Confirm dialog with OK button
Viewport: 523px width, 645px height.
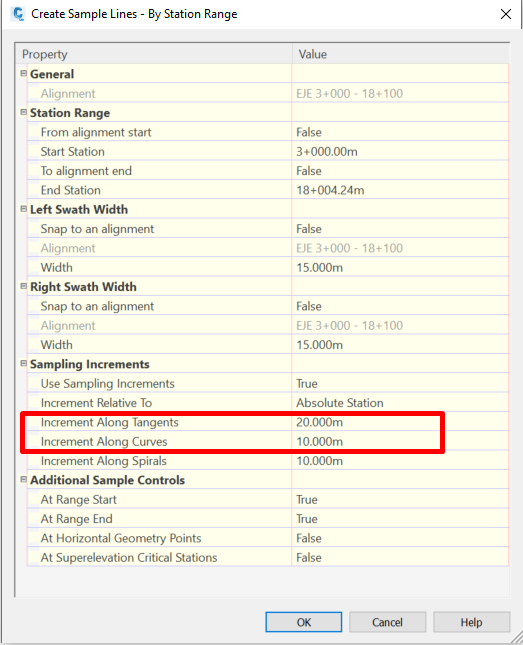tap(304, 622)
